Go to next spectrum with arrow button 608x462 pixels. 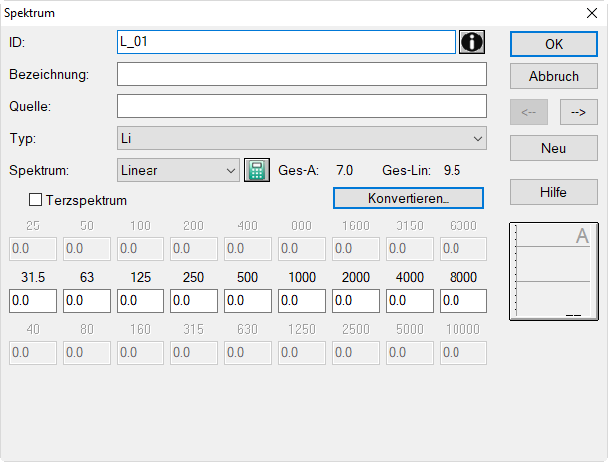point(578,112)
